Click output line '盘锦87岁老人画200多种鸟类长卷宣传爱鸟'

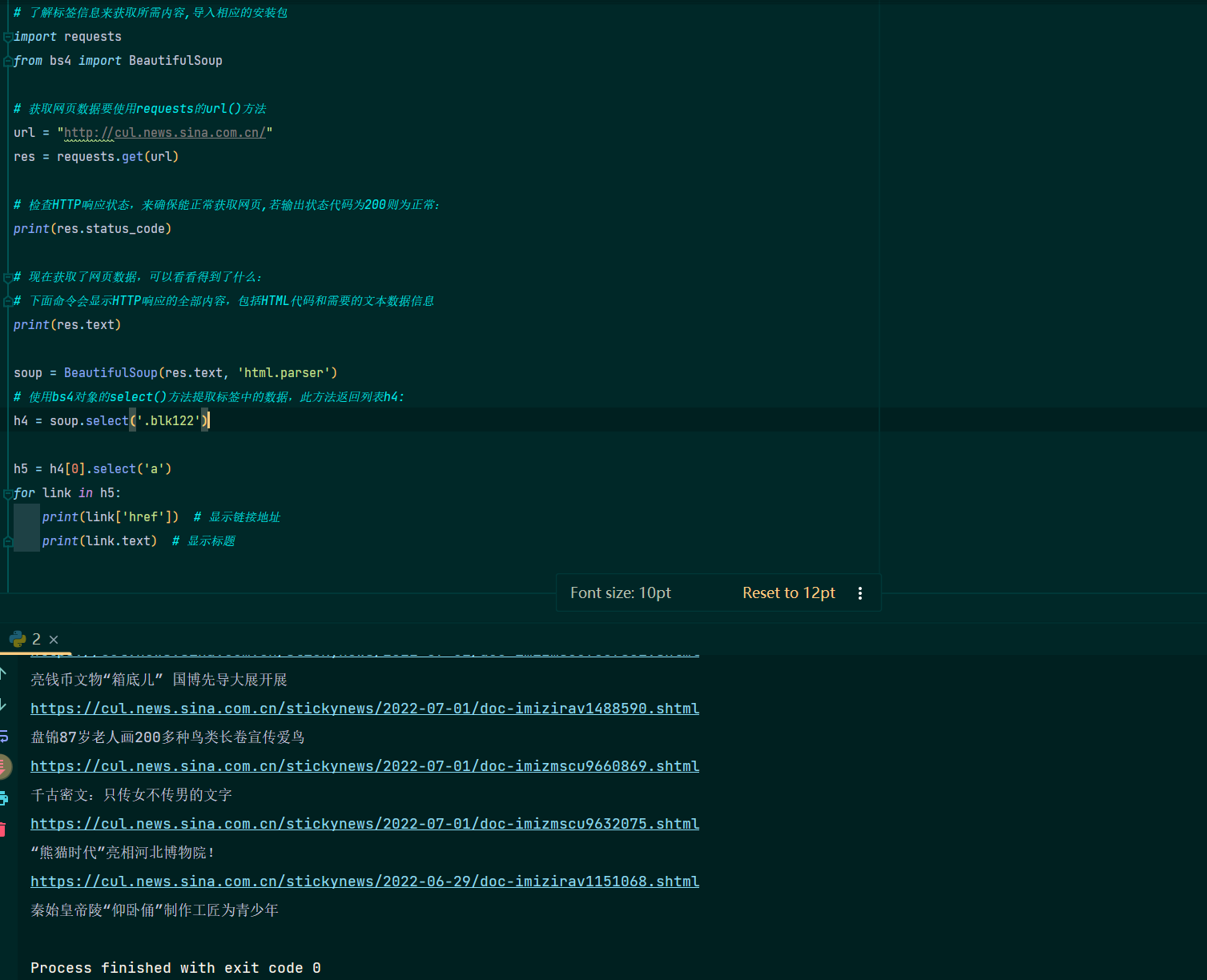pos(167,737)
